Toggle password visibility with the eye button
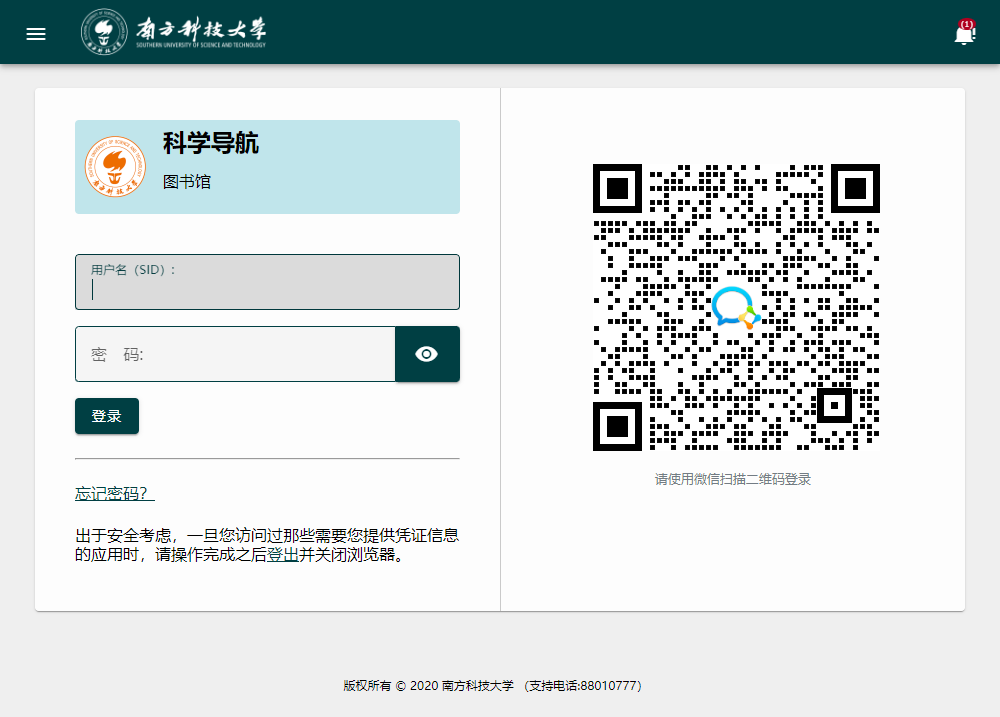 tap(427, 354)
